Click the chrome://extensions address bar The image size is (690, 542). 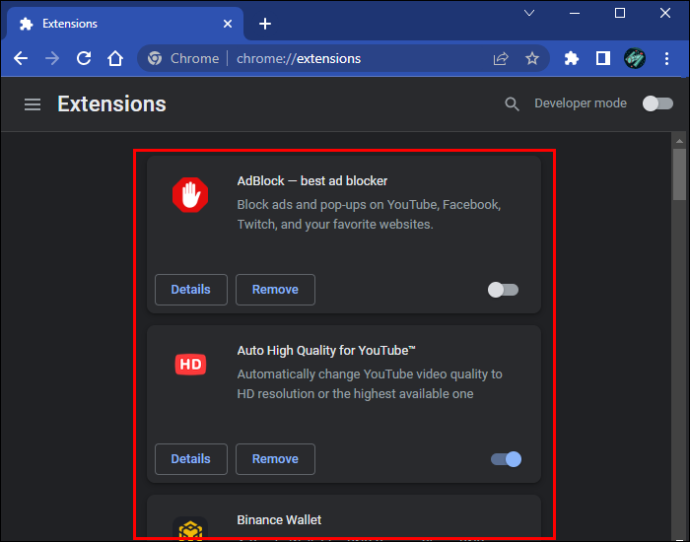point(343,58)
